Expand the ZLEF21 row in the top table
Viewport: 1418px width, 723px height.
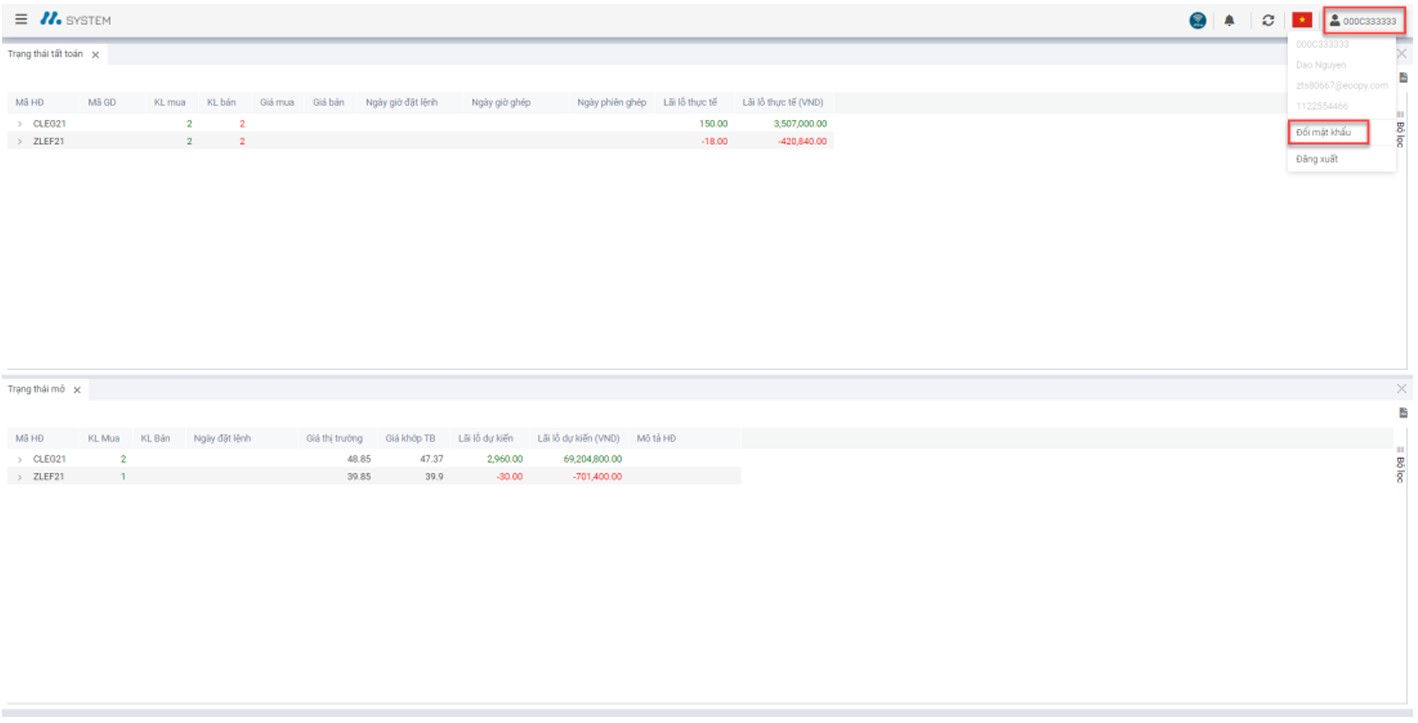(x=19, y=142)
